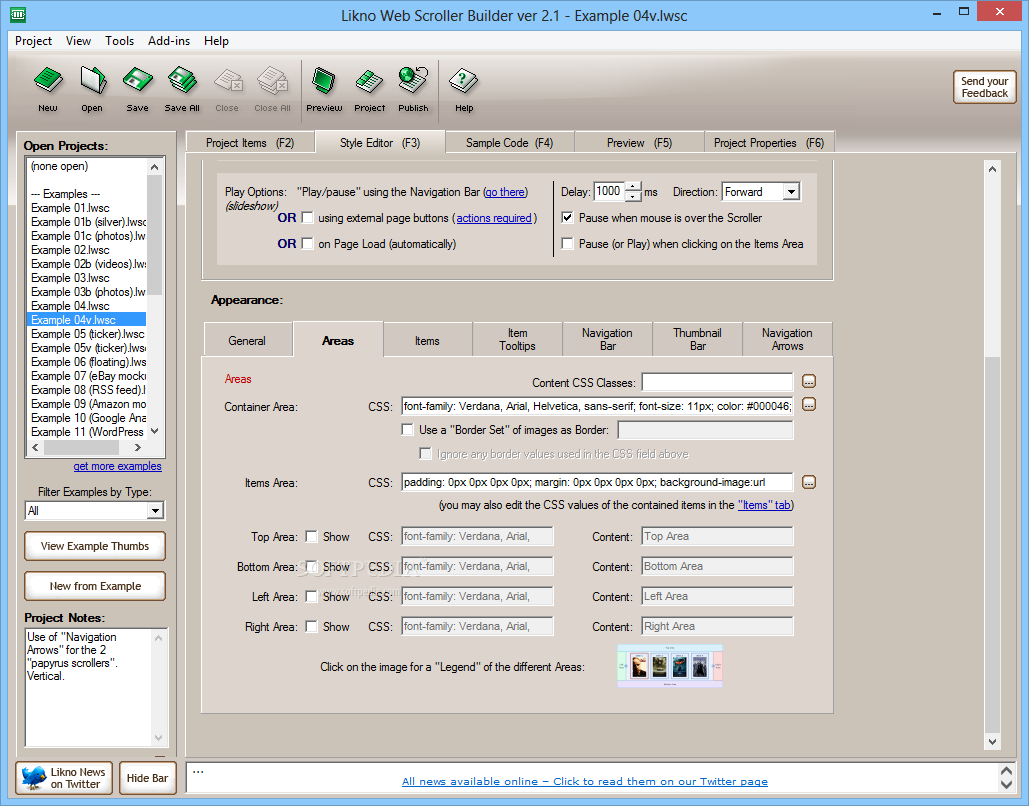This screenshot has height=806, width=1029.
Task: Select the Item Tooltips tab
Action: (x=517, y=339)
